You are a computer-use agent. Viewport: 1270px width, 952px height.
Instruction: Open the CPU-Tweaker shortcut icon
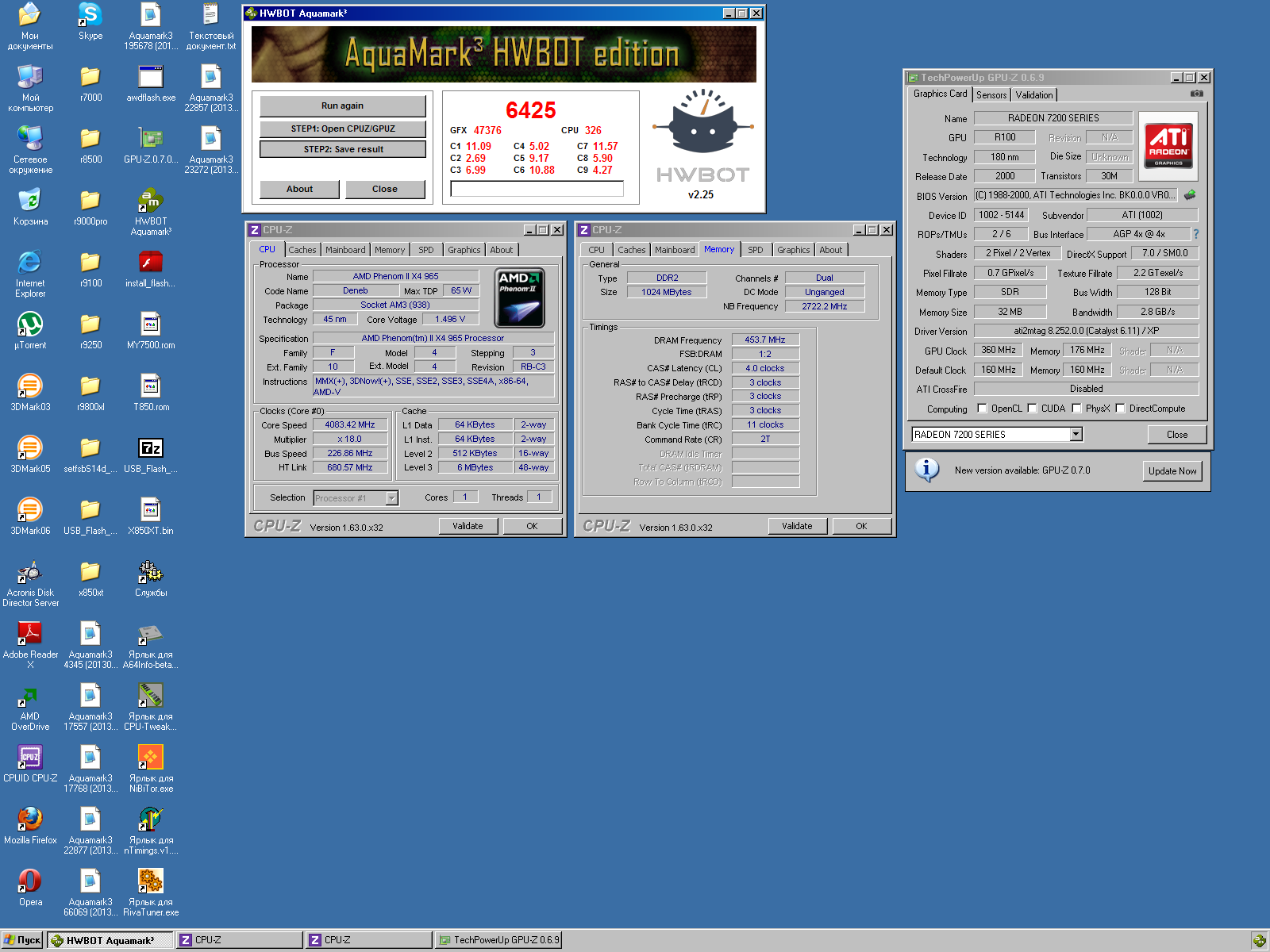(151, 695)
